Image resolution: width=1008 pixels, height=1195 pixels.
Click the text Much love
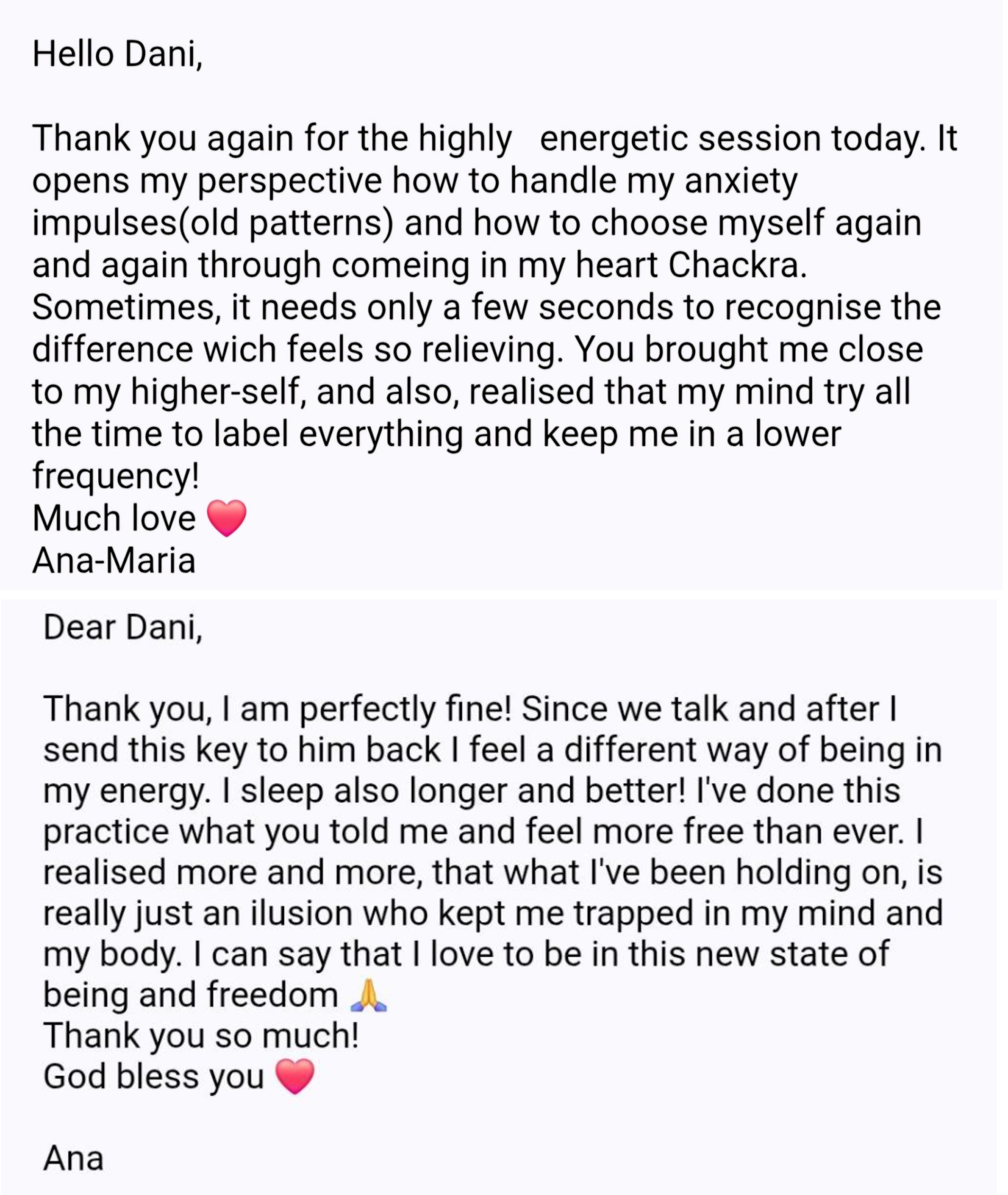pyautogui.click(x=114, y=518)
